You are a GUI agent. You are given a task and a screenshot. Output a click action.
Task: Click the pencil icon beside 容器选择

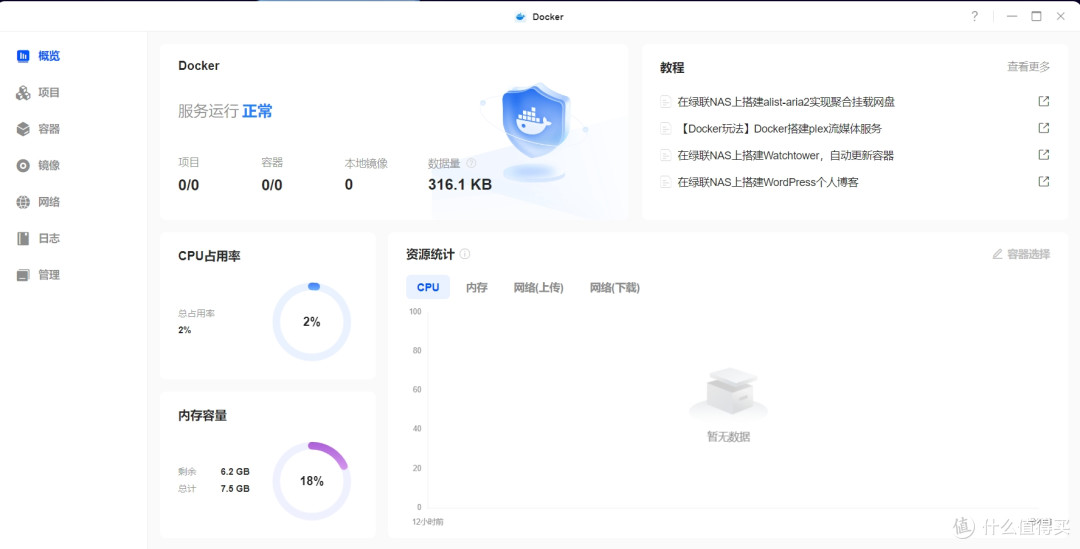(x=997, y=254)
